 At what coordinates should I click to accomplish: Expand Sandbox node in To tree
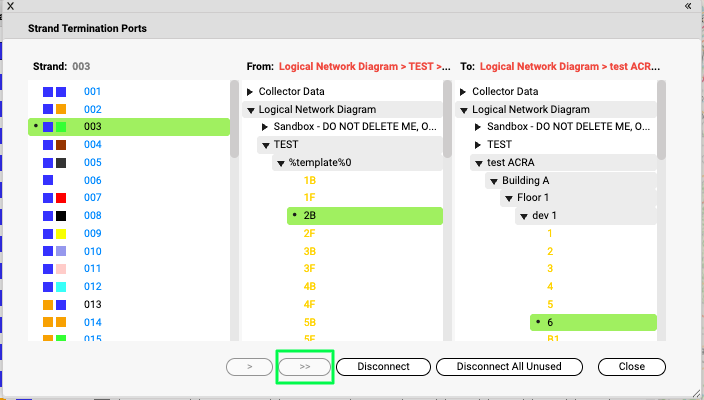(x=478, y=127)
